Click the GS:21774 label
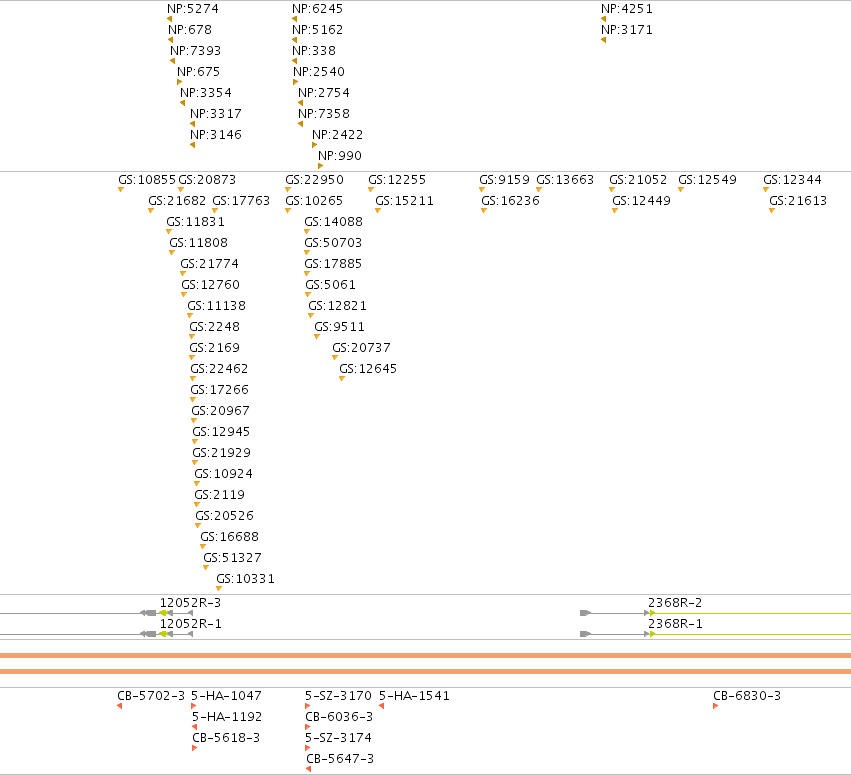 click(209, 264)
